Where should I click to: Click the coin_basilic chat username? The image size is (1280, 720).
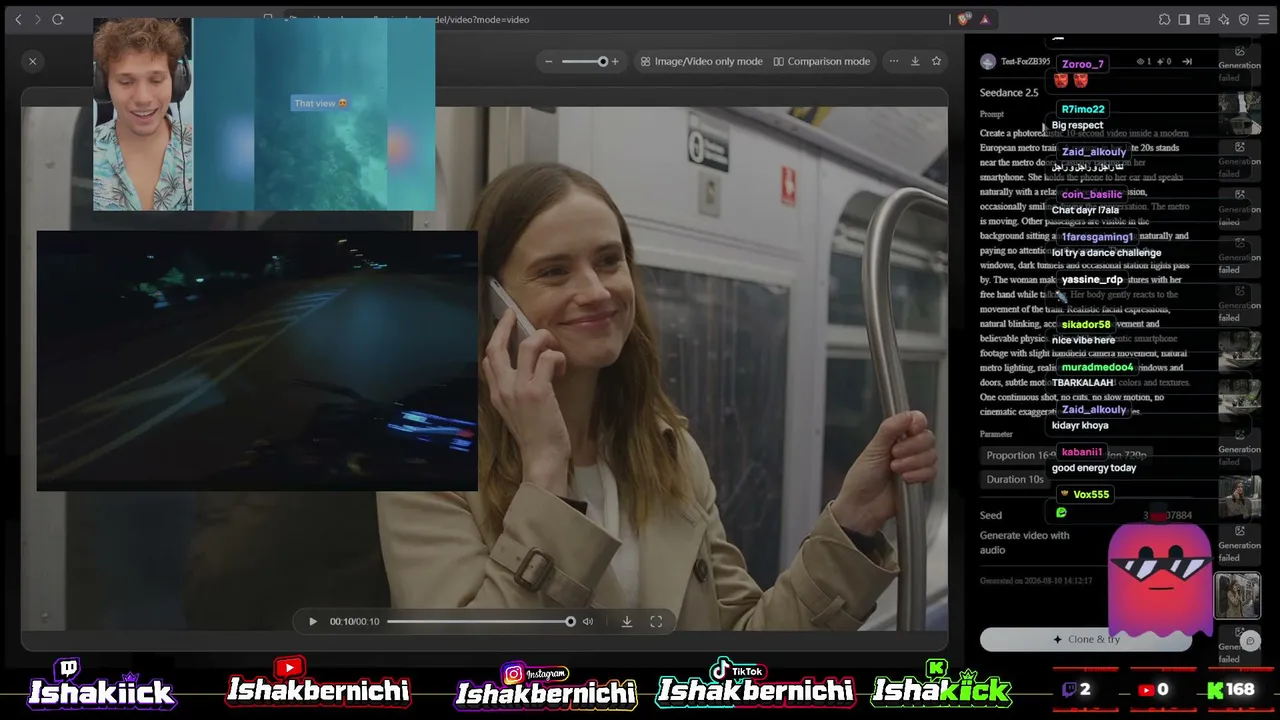[x=1092, y=194]
